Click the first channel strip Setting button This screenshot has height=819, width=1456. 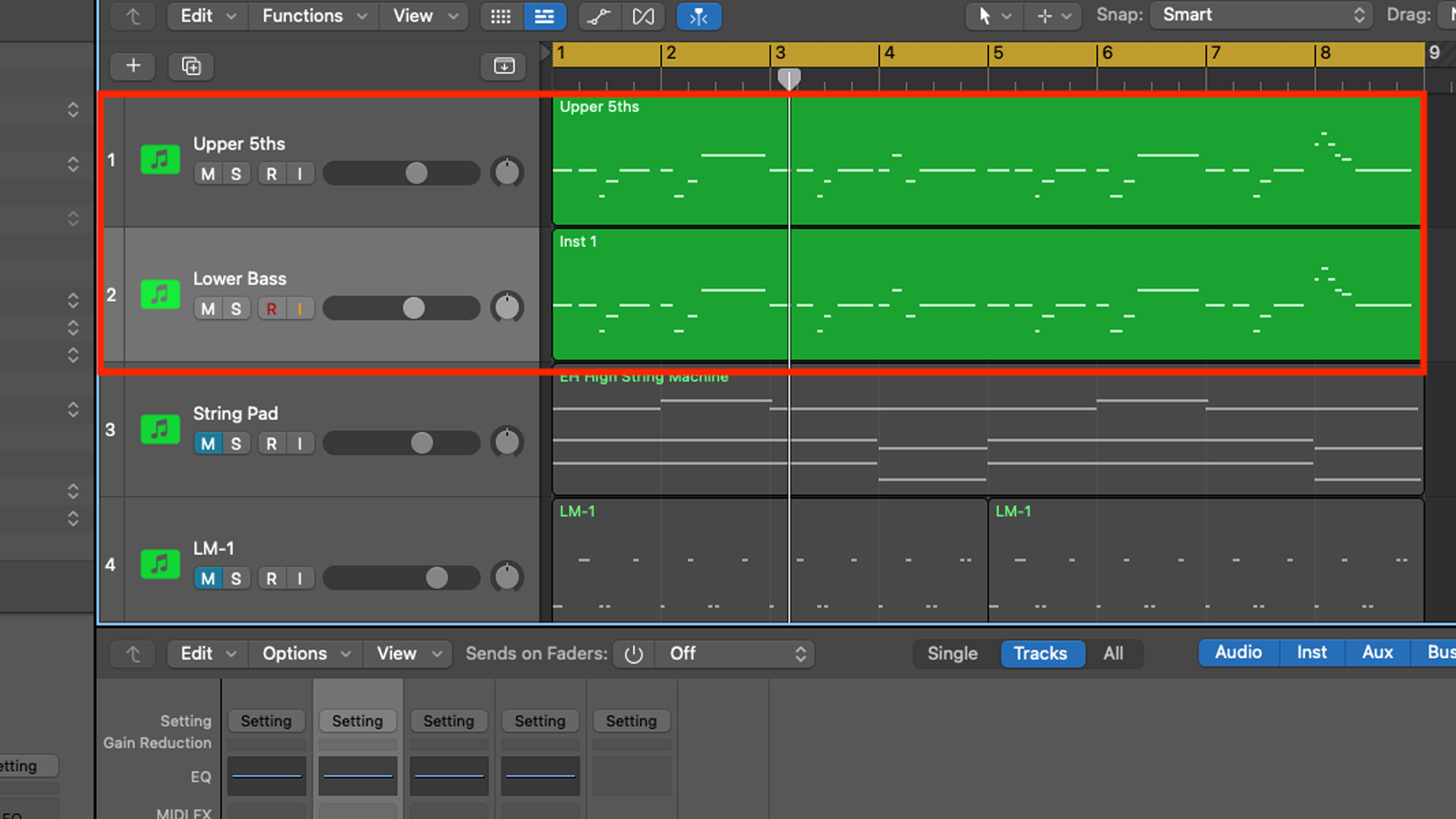point(266,721)
